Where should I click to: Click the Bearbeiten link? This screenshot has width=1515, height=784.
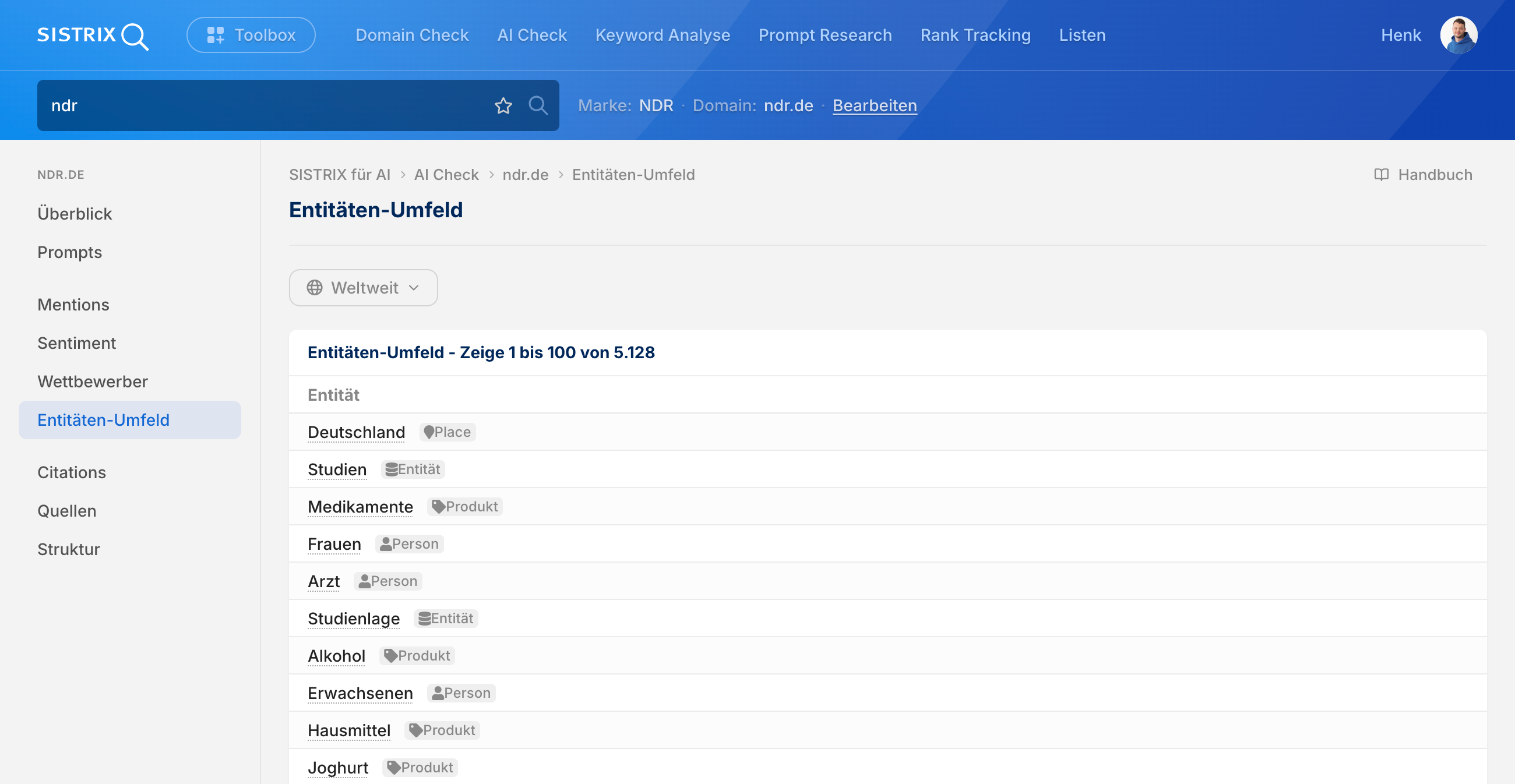875,106
